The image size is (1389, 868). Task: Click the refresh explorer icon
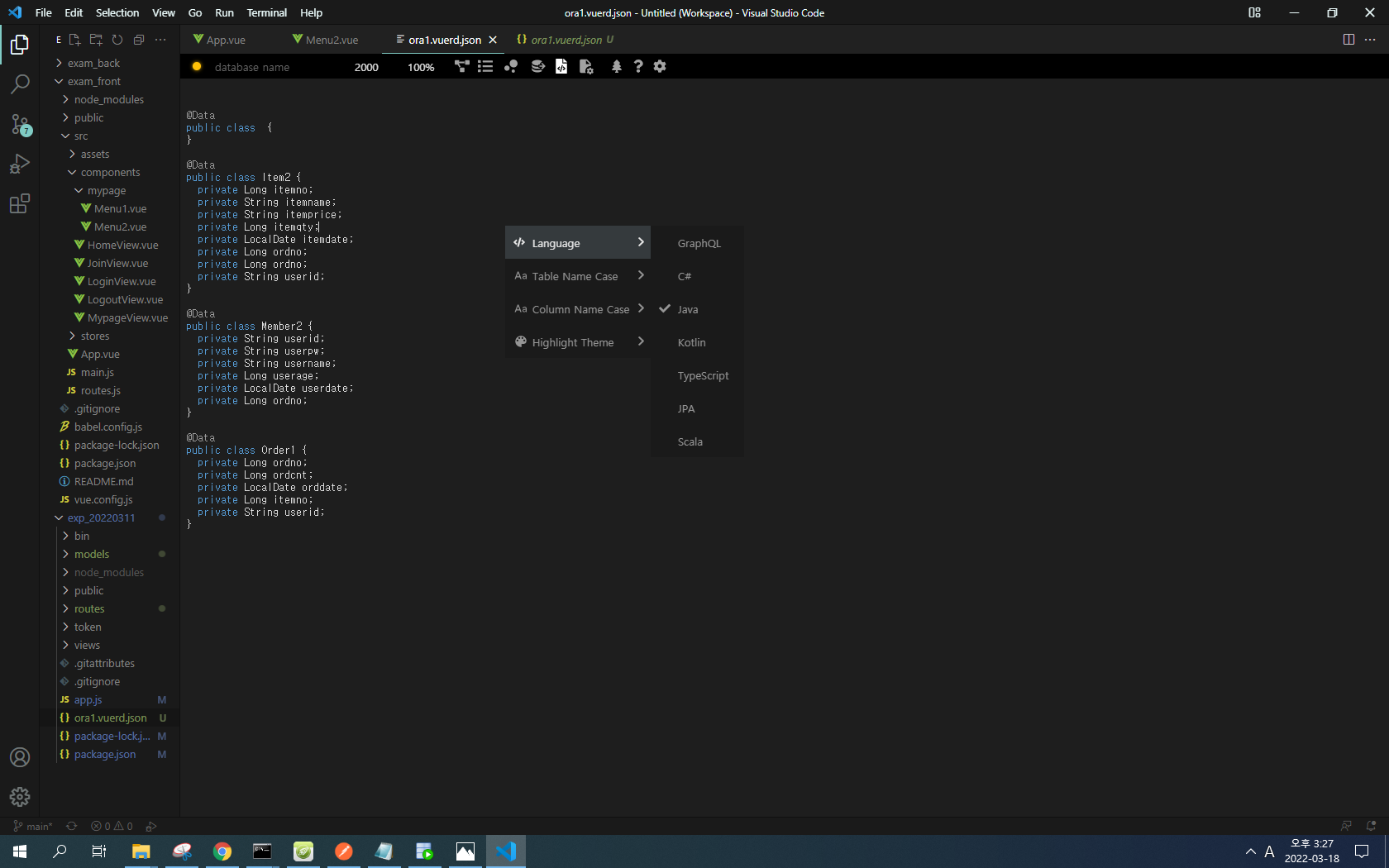coord(117,40)
